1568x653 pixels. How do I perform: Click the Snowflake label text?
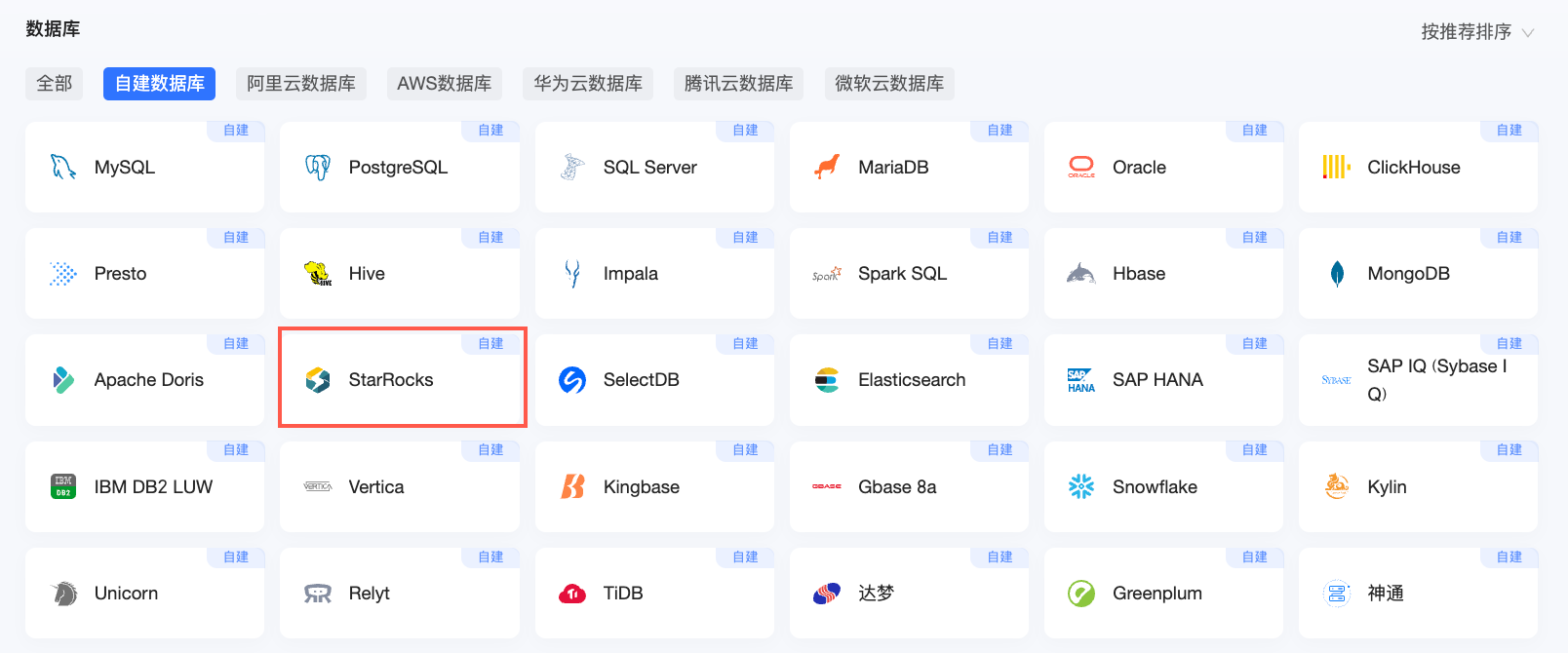coord(1155,487)
